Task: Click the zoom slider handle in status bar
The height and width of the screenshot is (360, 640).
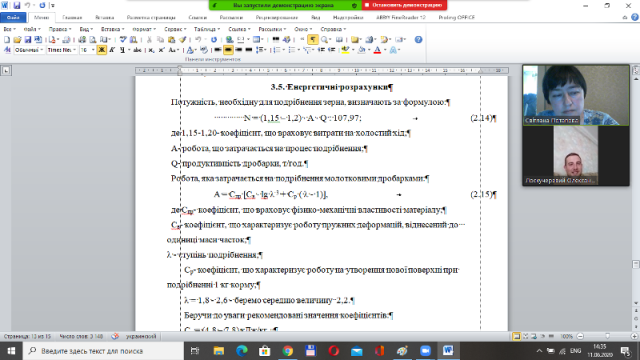Action: click(607, 336)
